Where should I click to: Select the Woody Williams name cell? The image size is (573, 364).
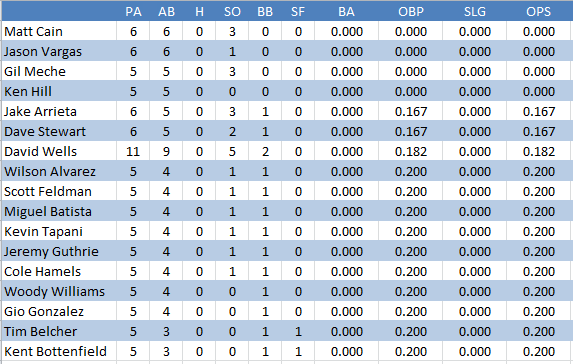(x=59, y=291)
